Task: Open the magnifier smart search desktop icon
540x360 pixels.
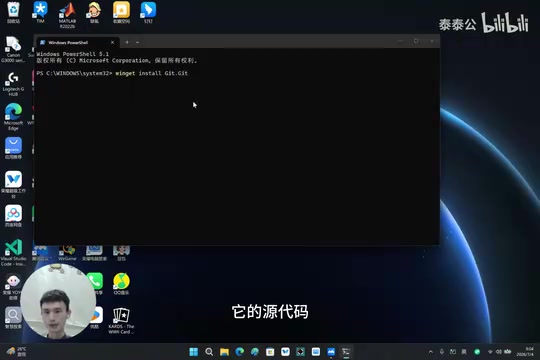Action: (x=13, y=318)
